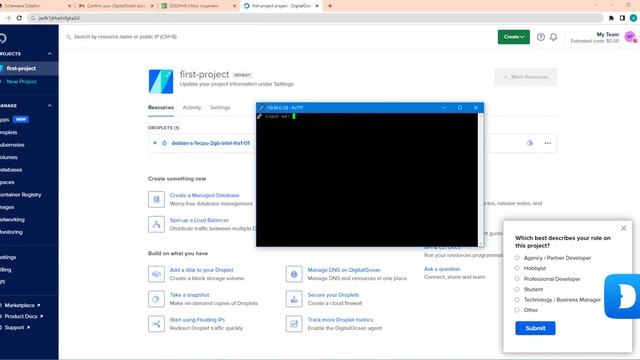Open Volumes in the sidebar
Image resolution: width=640 pixels, height=360 pixels.
click(9, 157)
